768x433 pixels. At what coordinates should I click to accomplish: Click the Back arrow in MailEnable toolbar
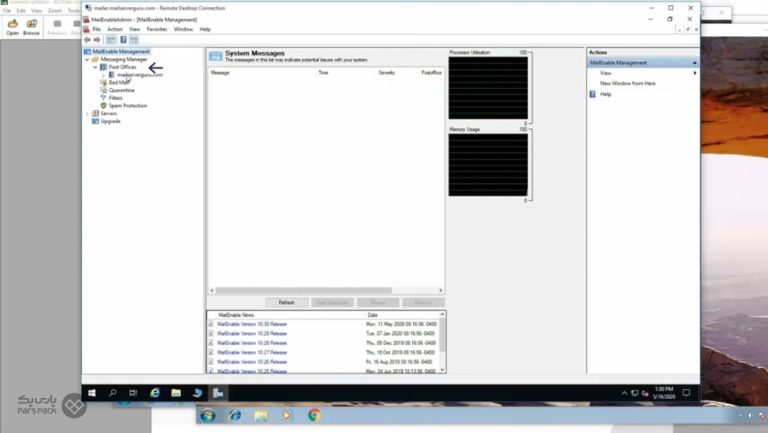87,39
